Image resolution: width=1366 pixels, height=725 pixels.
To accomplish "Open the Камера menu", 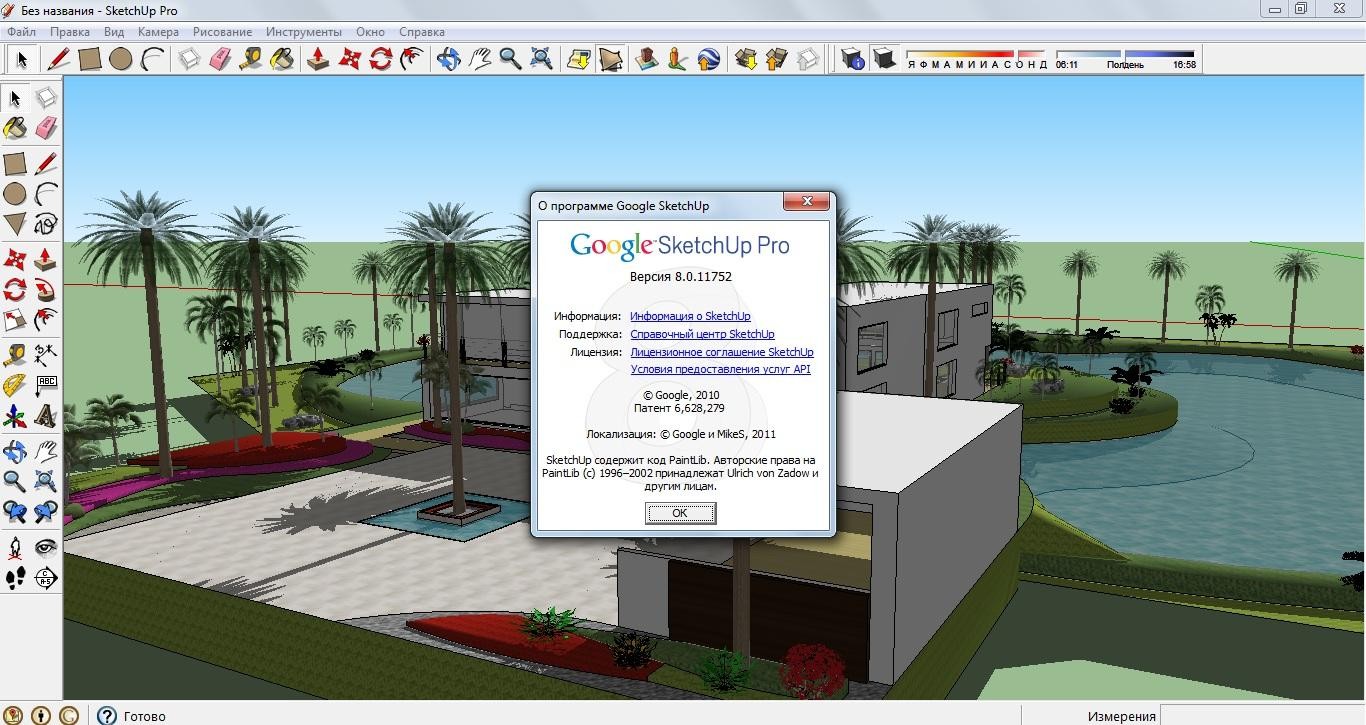I will [158, 32].
